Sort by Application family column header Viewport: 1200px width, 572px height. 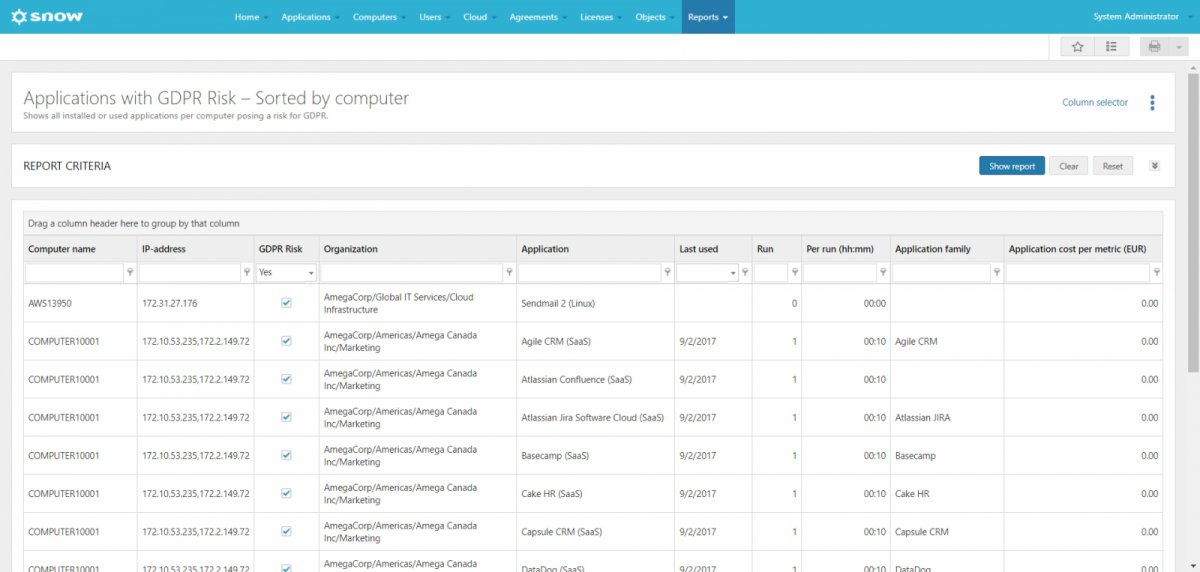947,249
